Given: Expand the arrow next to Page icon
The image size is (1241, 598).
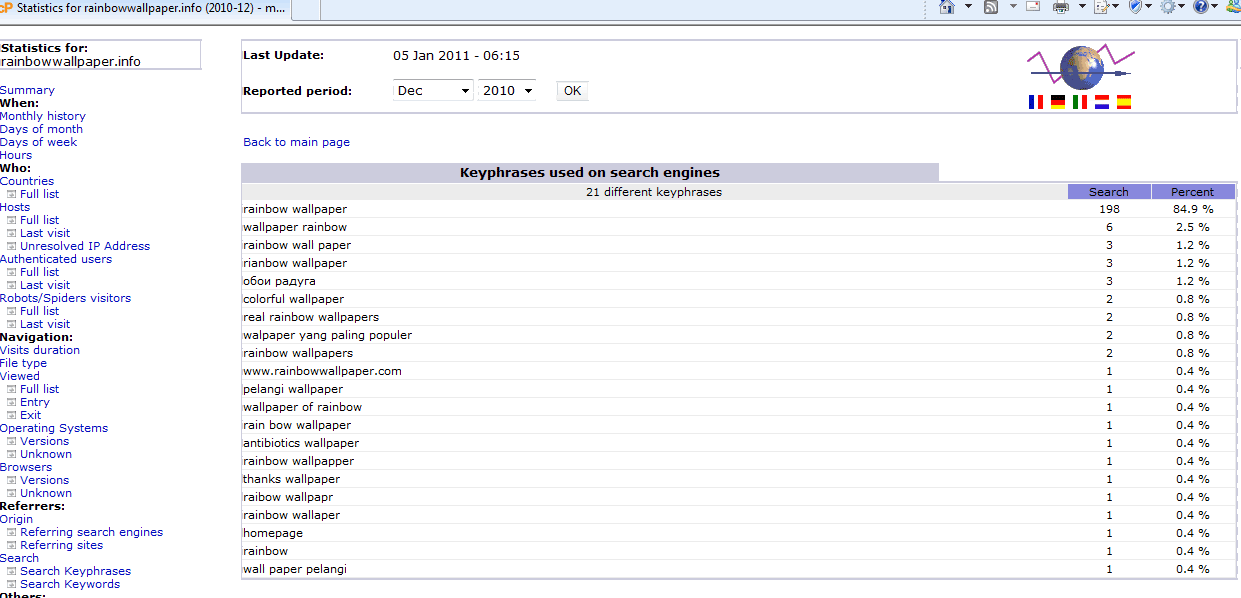Looking at the screenshot, I should tap(1115, 7).
